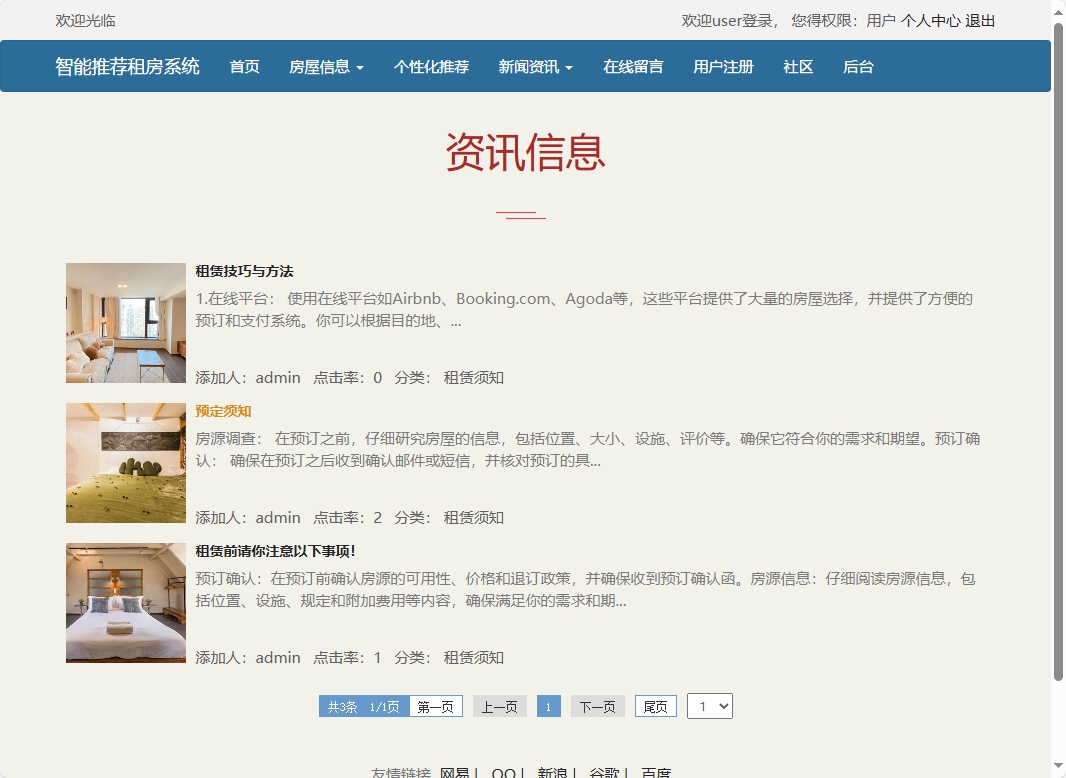The height and width of the screenshot is (778, 1066).
Task: Go to the 首页 menu item
Action: point(243,66)
